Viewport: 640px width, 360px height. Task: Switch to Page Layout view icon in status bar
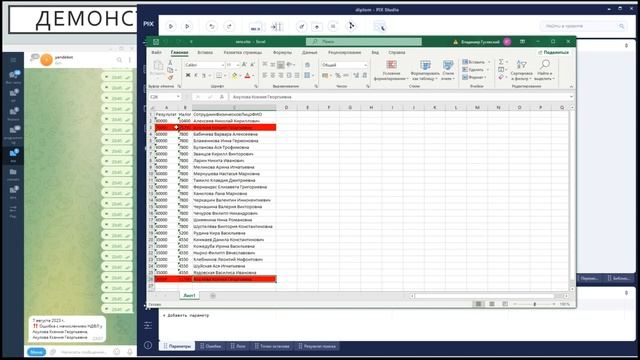(x=492, y=304)
